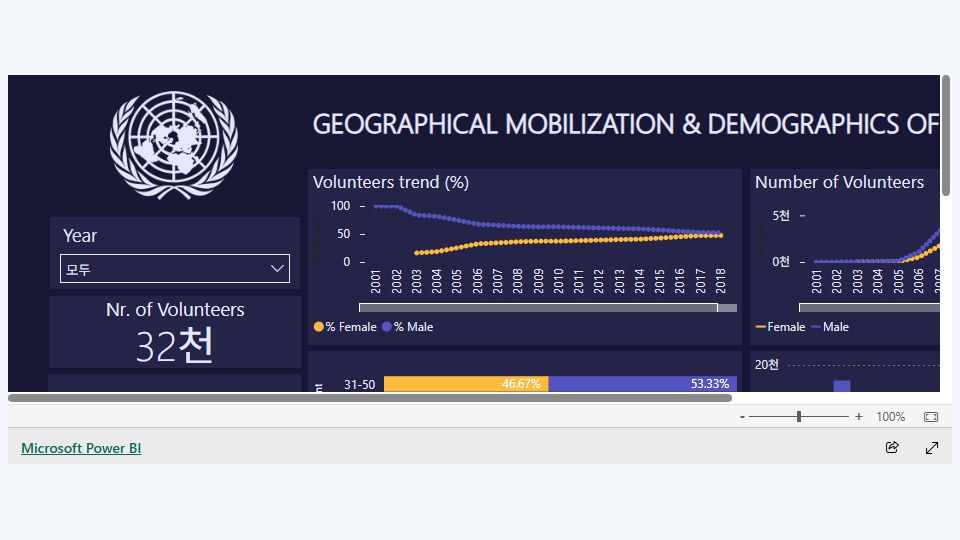Image resolution: width=960 pixels, height=540 pixels.
Task: Click the Number of Volunteers chart title
Action: coord(839,182)
